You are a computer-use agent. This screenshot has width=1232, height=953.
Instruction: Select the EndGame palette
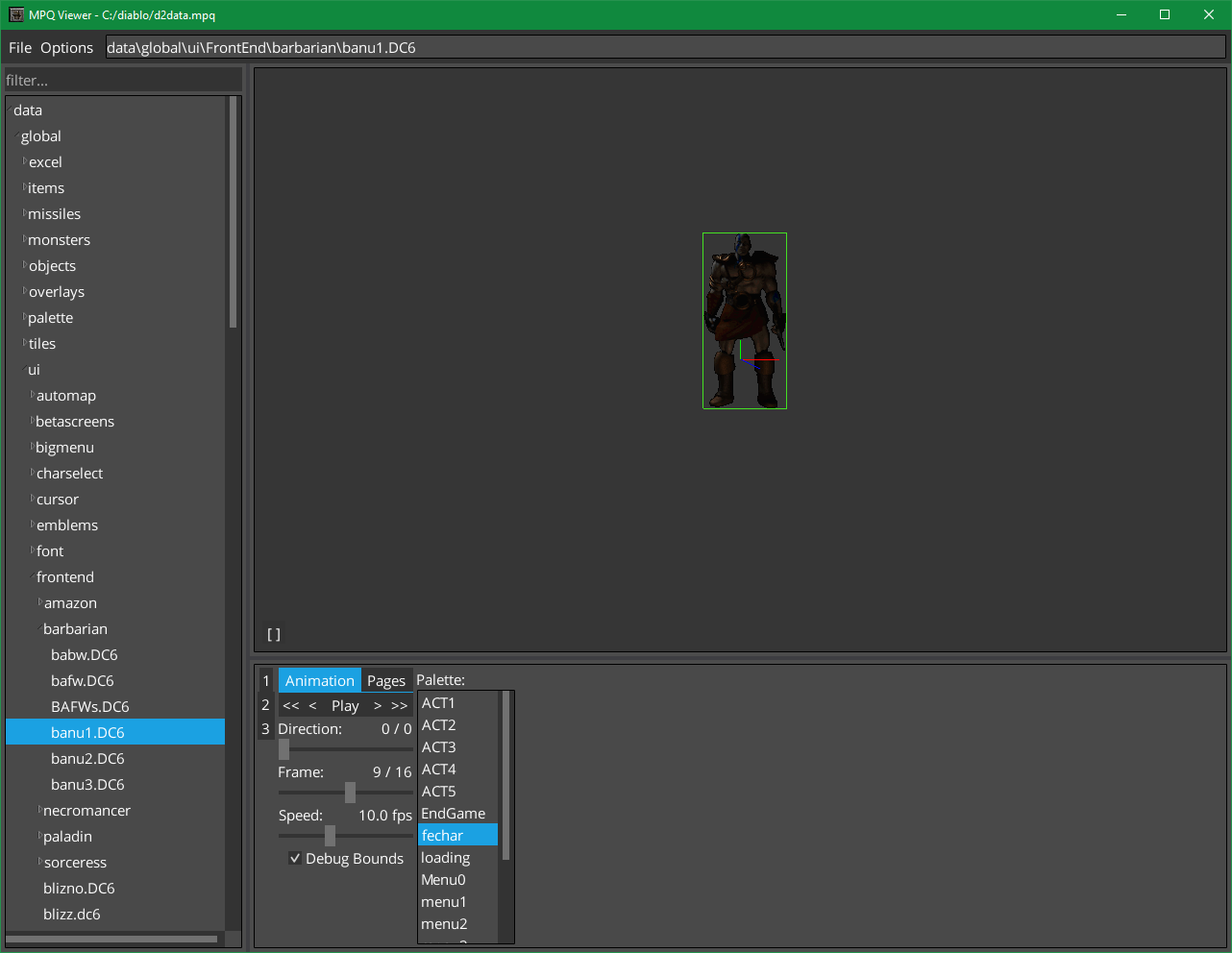tap(458, 814)
